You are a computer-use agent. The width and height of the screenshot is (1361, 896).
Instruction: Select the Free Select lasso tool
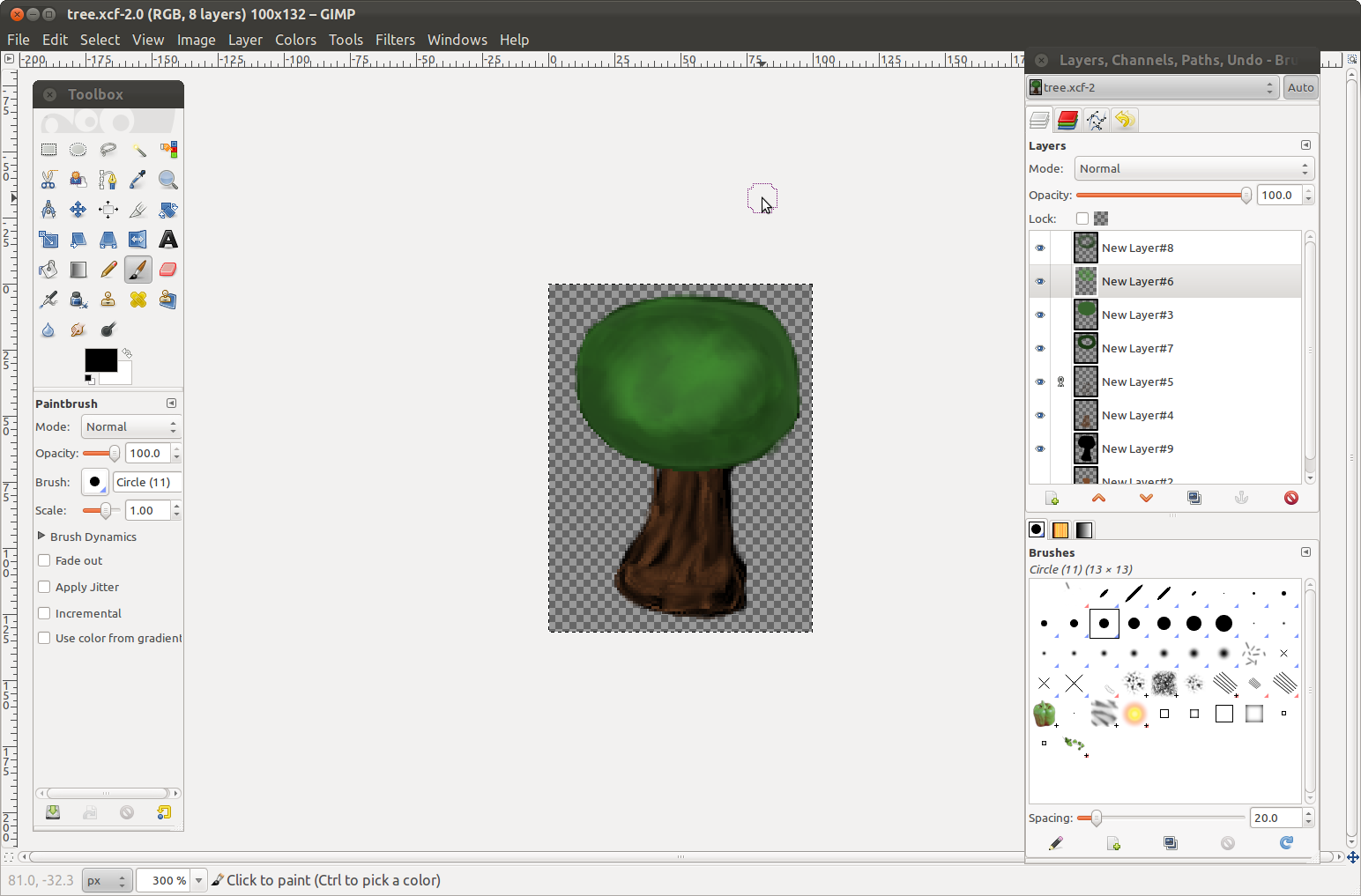click(108, 150)
